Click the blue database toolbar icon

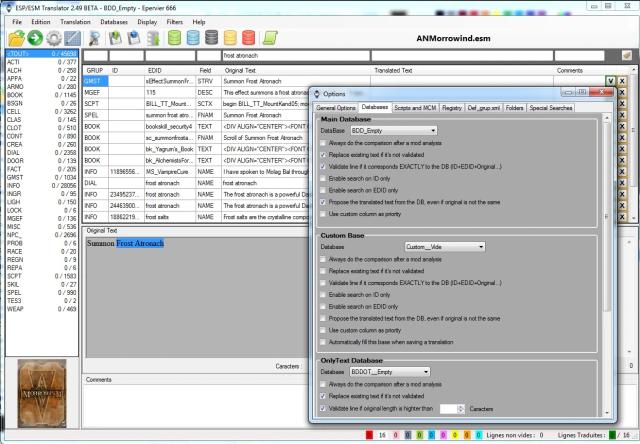[193, 38]
